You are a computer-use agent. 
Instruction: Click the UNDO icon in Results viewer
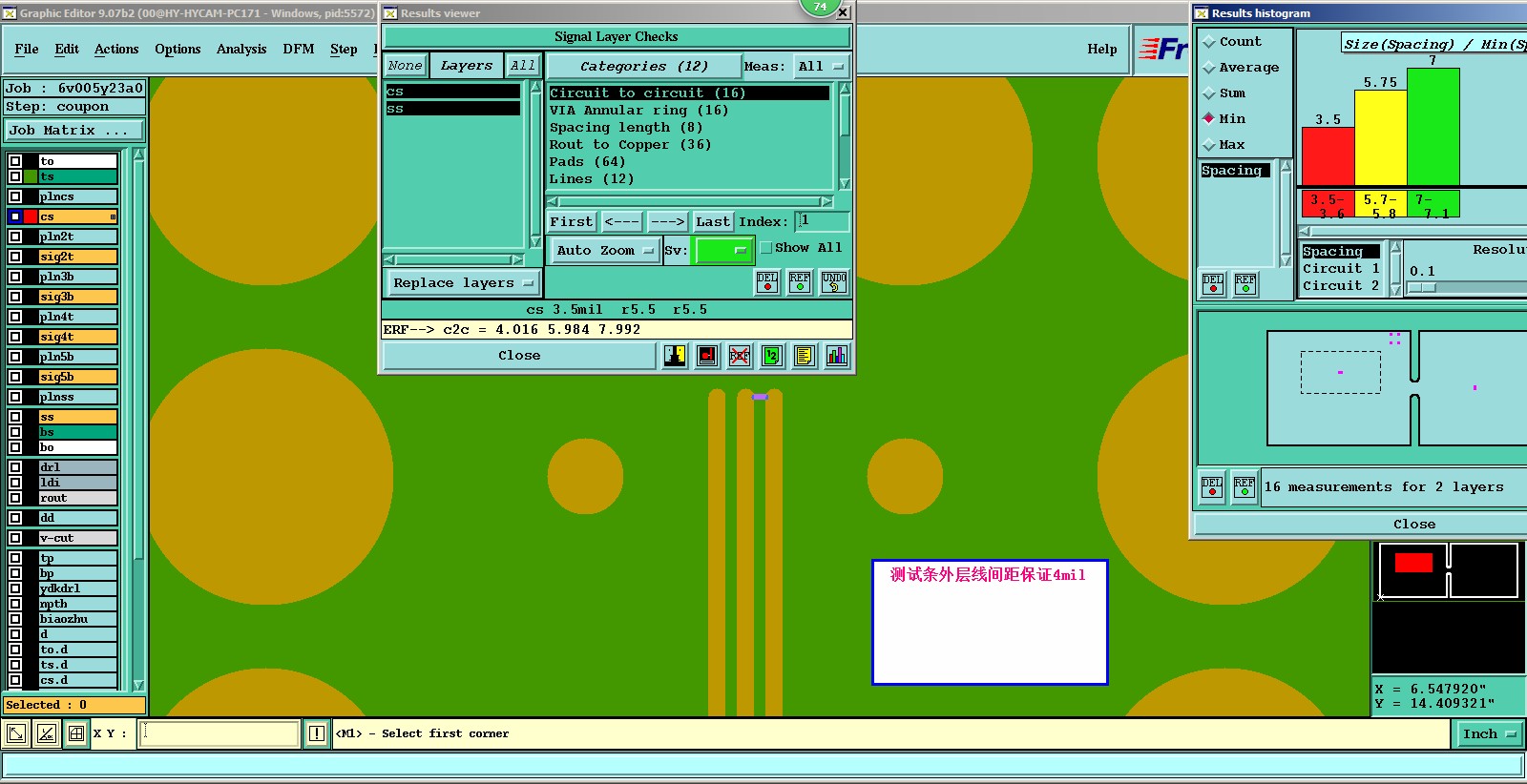pos(834,282)
